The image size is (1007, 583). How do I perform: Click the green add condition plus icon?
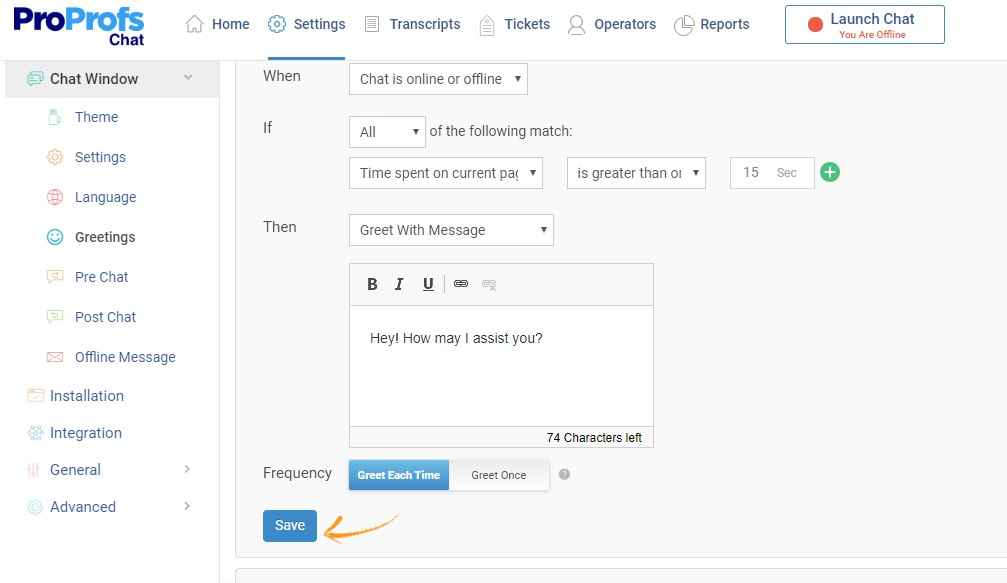(x=830, y=172)
